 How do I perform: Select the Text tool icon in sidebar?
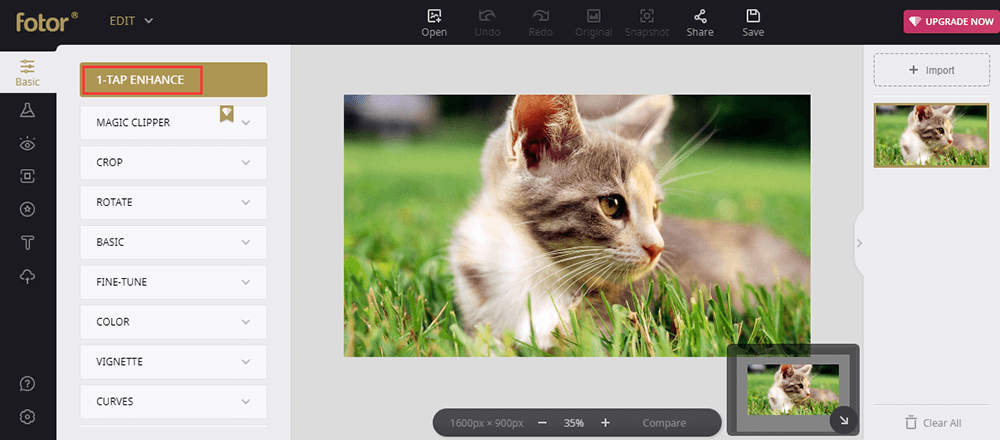click(28, 242)
